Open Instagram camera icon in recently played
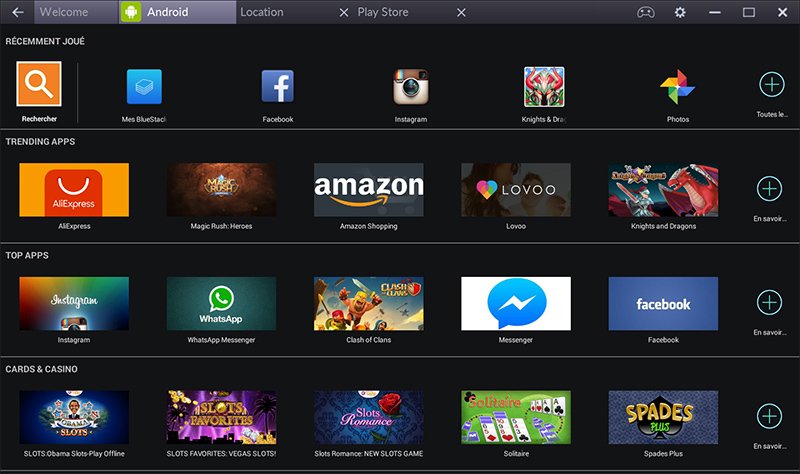The image size is (800, 474). [411, 86]
